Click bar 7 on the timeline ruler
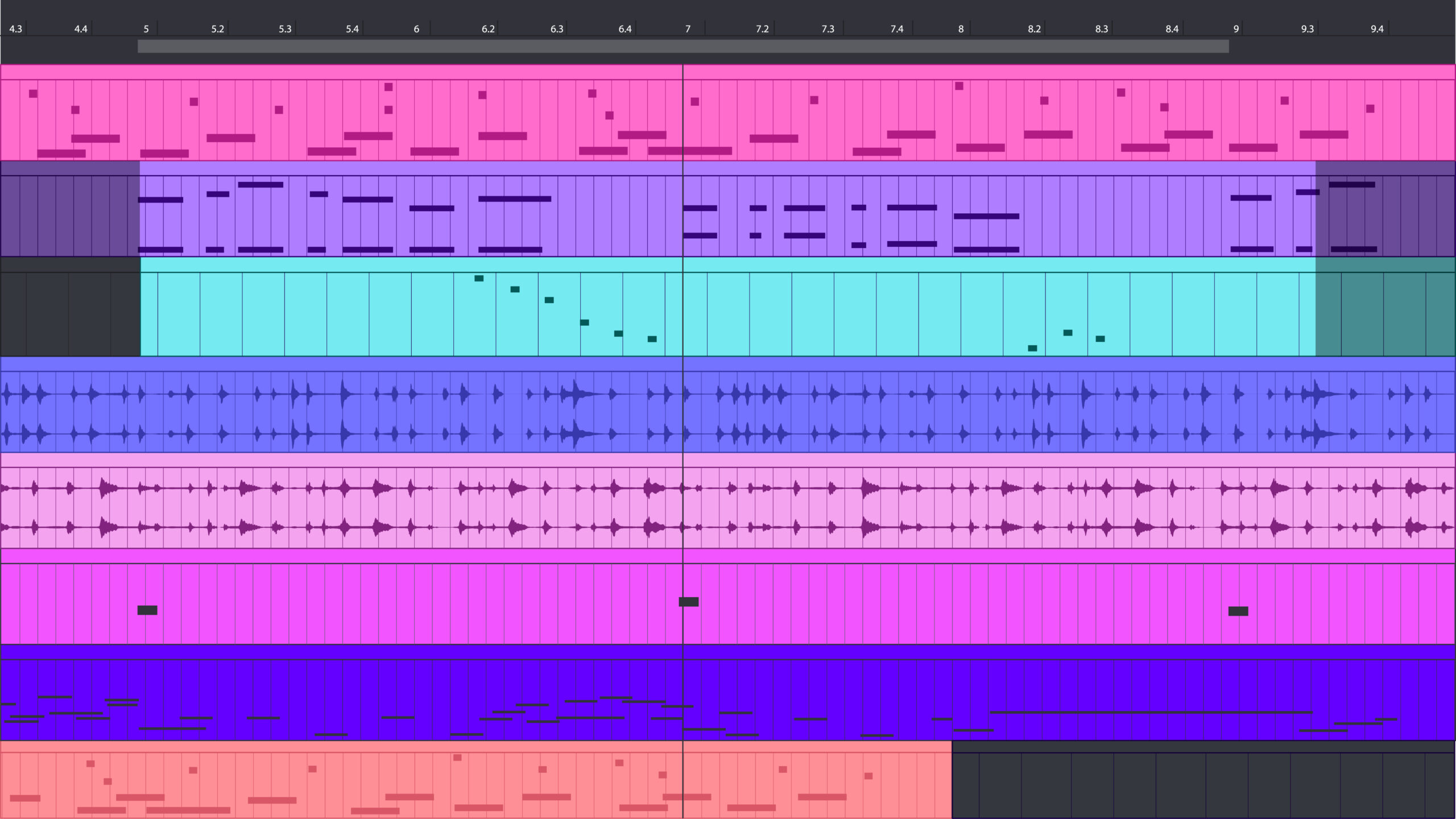Image resolution: width=1456 pixels, height=819 pixels. click(x=688, y=28)
